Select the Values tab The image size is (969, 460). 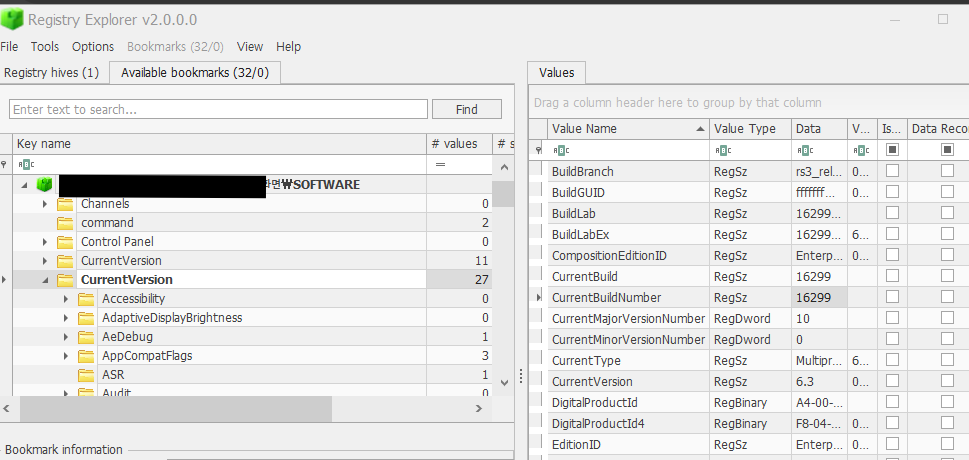pos(556,73)
